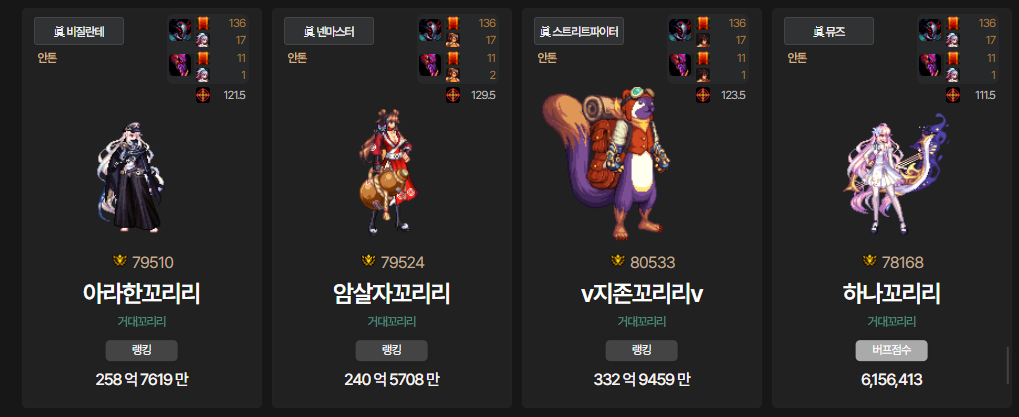Click the red banner icon beside 136 on v지존꼬리리v card
This screenshot has width=1019, height=417.
point(703,23)
